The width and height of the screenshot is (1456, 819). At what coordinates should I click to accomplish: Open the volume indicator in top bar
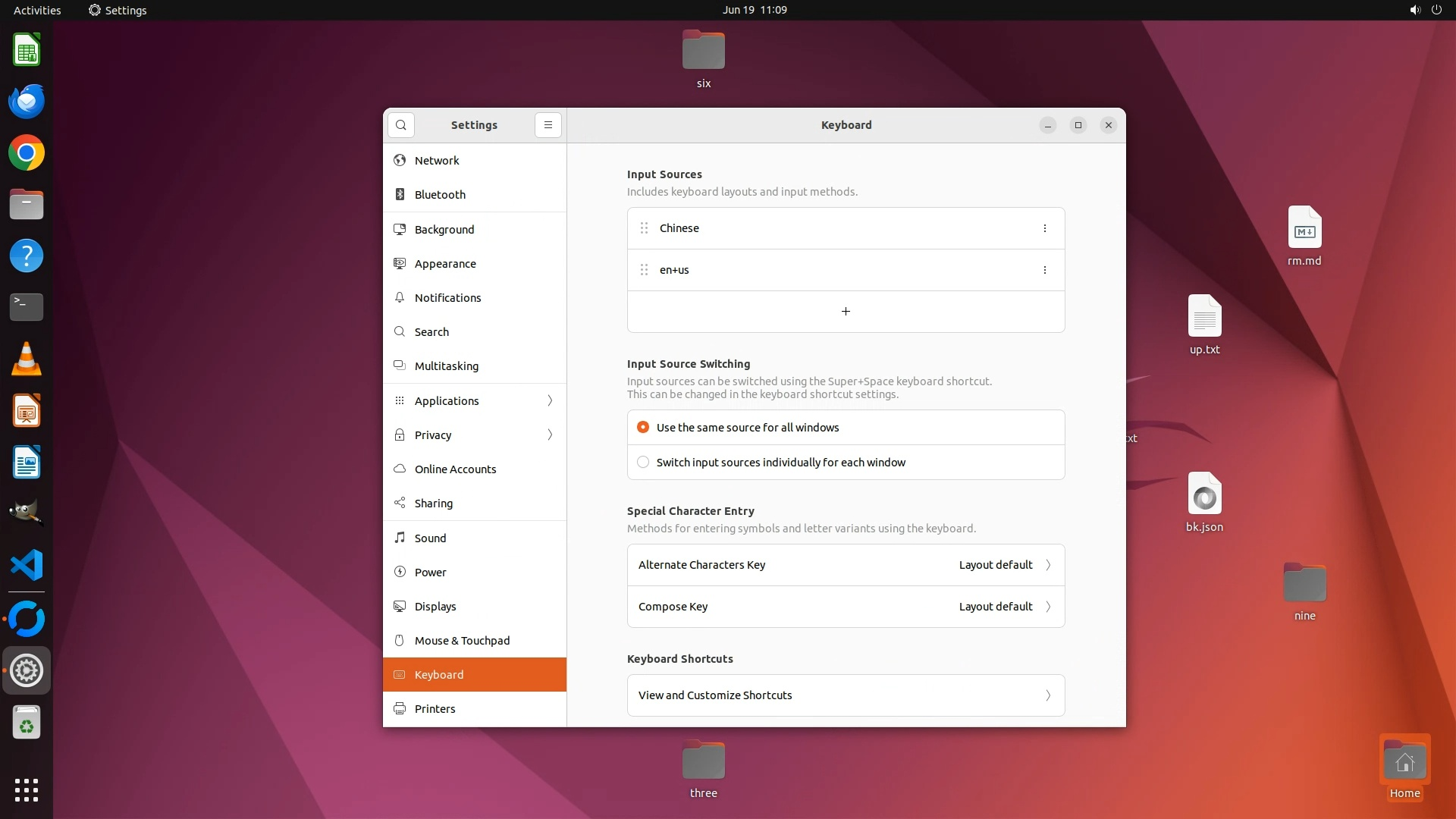coord(1414,10)
